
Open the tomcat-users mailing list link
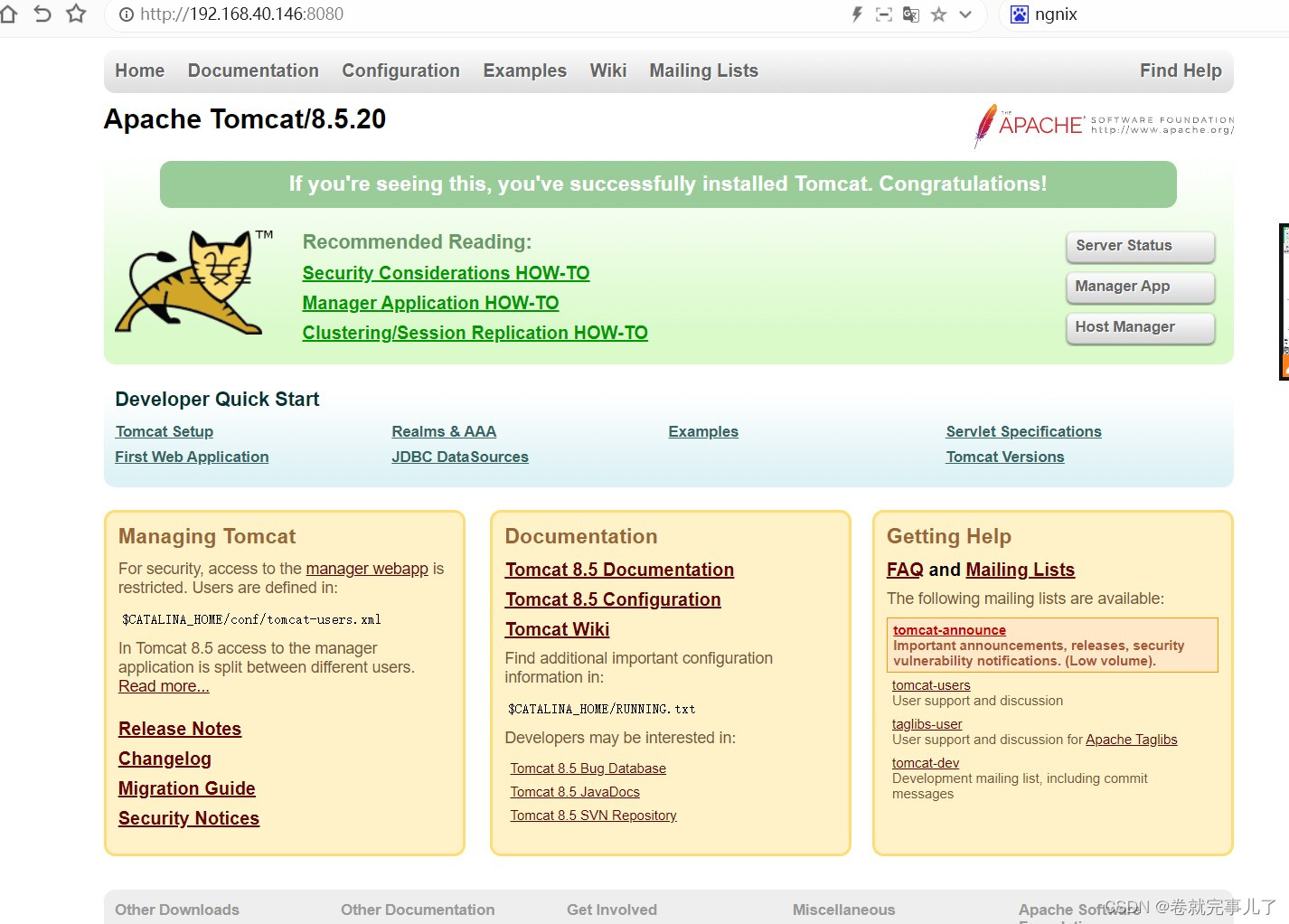[931, 685]
